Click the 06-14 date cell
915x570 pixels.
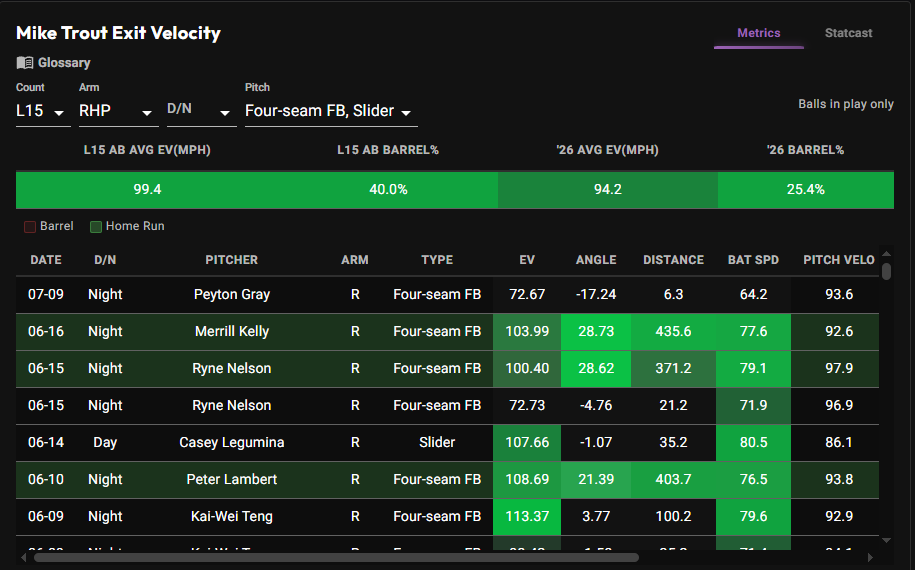[46, 442]
